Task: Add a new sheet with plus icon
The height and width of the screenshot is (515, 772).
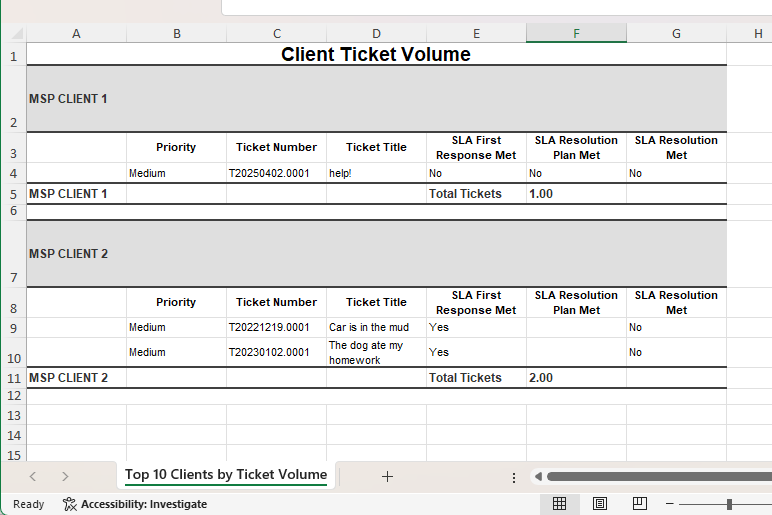Action: coord(387,476)
